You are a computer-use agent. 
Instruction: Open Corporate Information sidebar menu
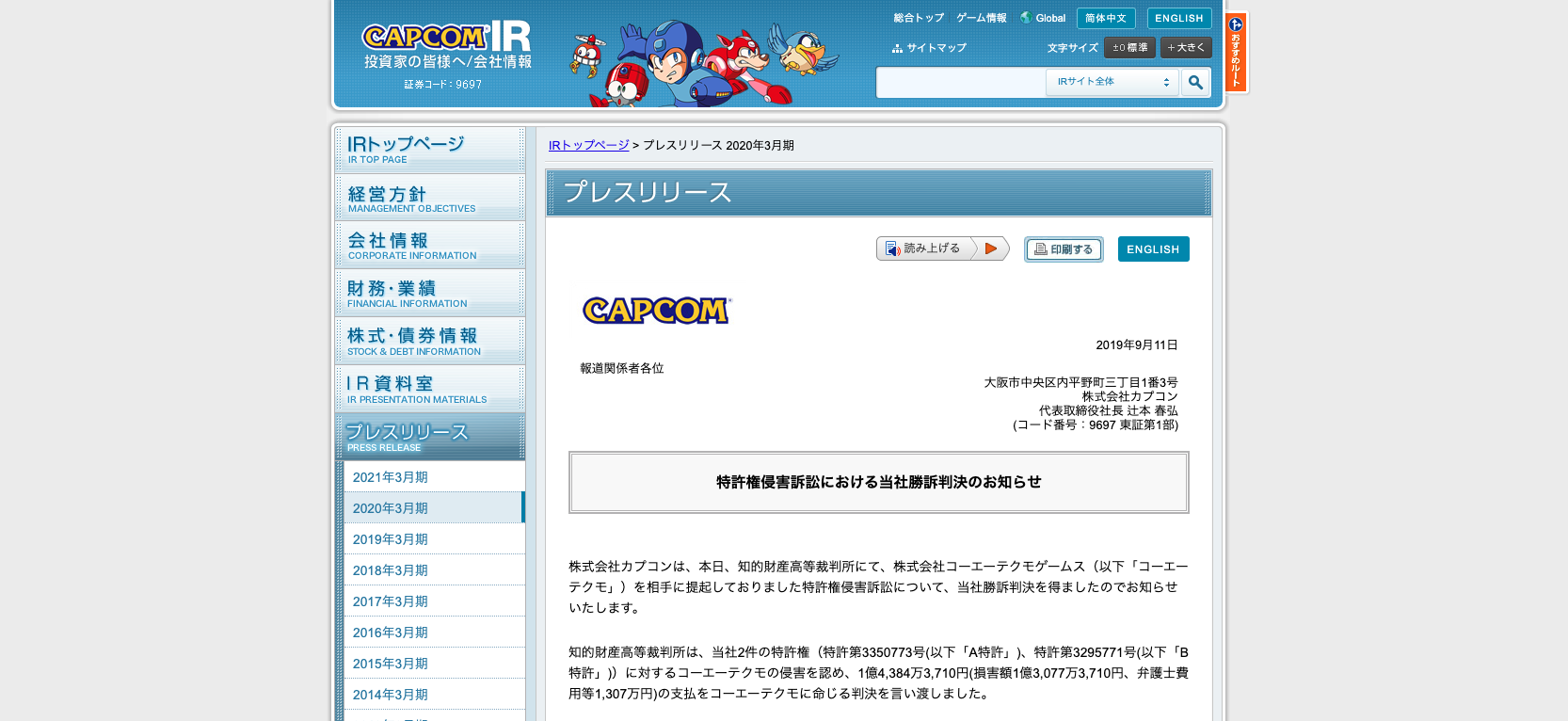pyautogui.click(x=430, y=246)
